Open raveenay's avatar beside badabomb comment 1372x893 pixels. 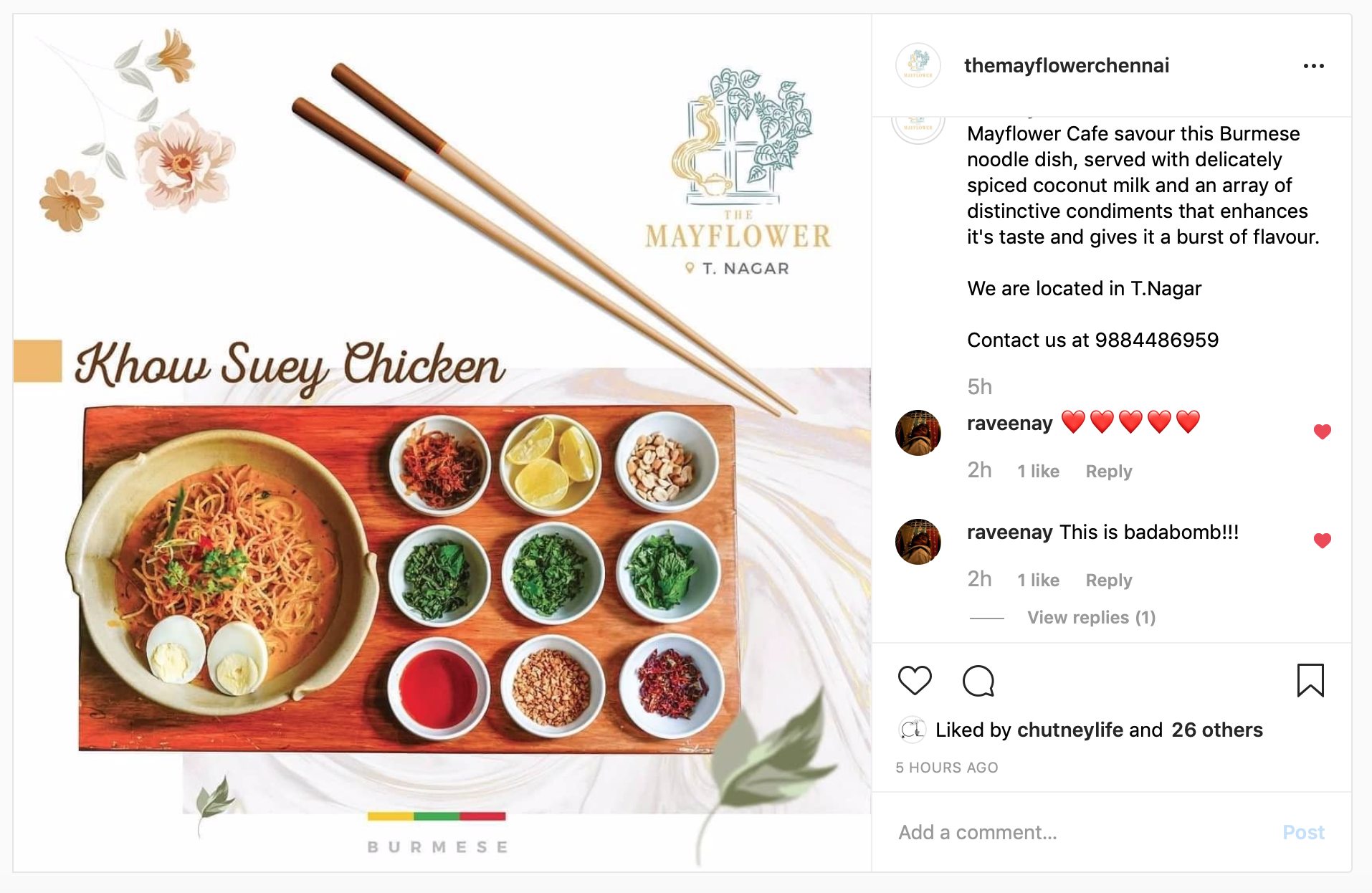tap(918, 541)
